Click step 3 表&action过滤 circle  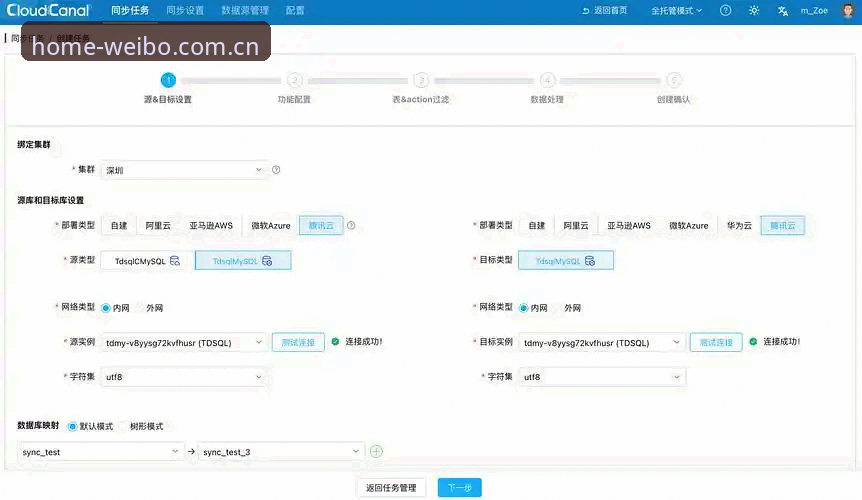[421, 80]
